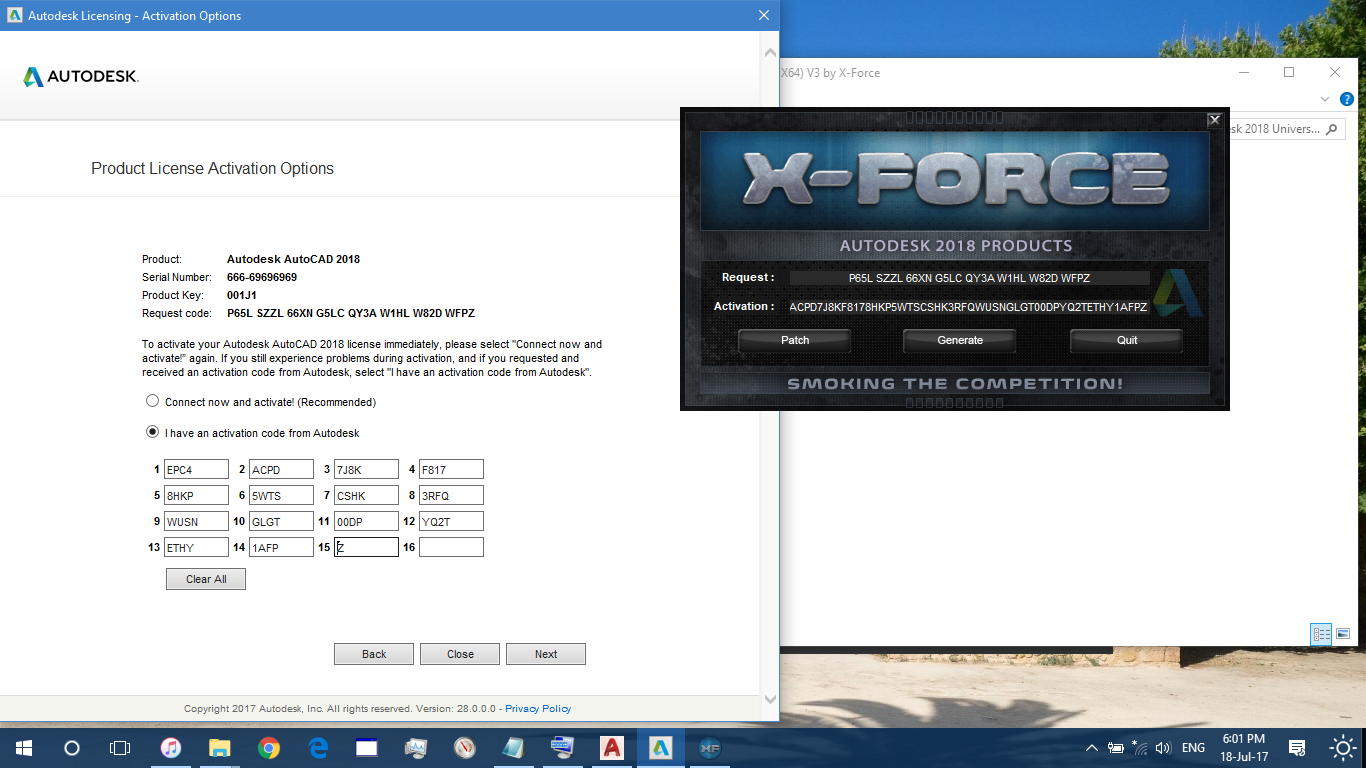The height and width of the screenshot is (768, 1366).
Task: Open the networked computer taskbar icon
Action: point(562,748)
